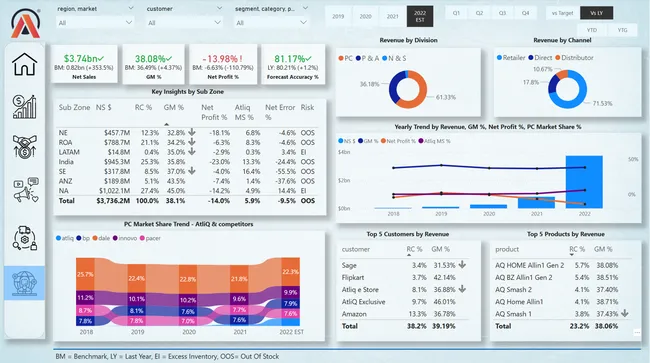The width and height of the screenshot is (650, 363).
Task: Sort customers table by GM % header
Action: [440, 249]
